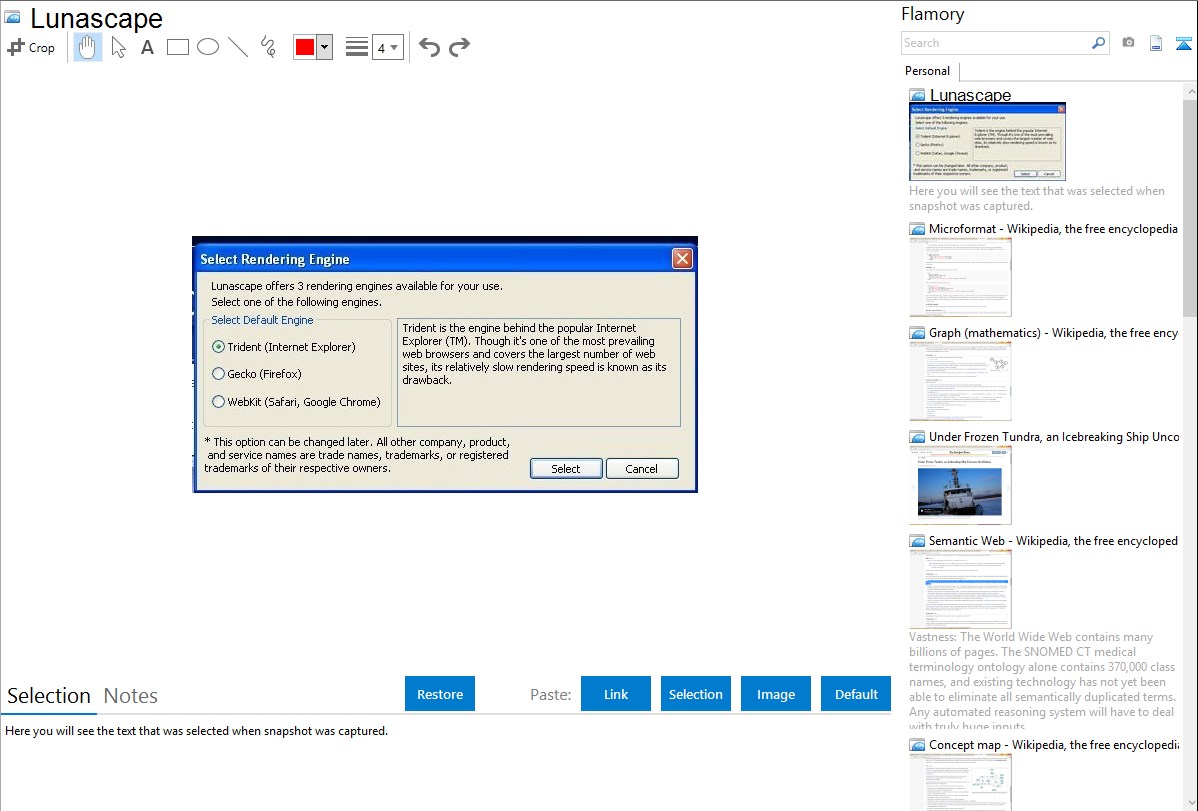Click the icon beside Semantic Web entry
1198x811 pixels.
pyautogui.click(x=917, y=541)
